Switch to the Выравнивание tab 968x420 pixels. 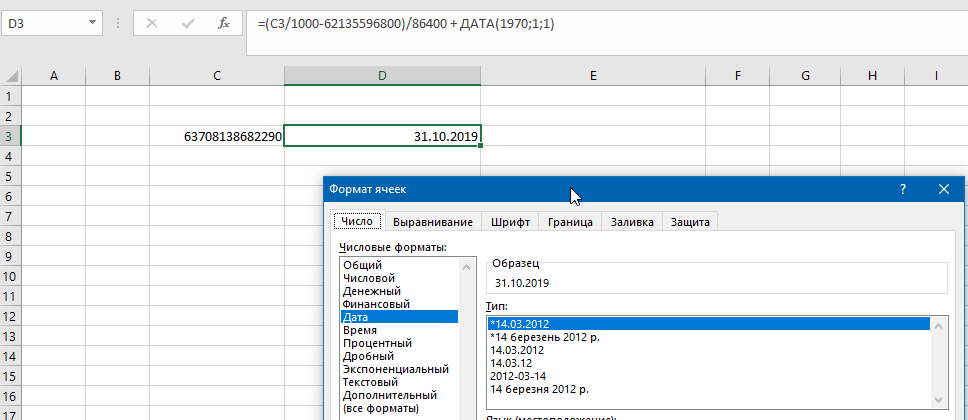click(x=432, y=222)
